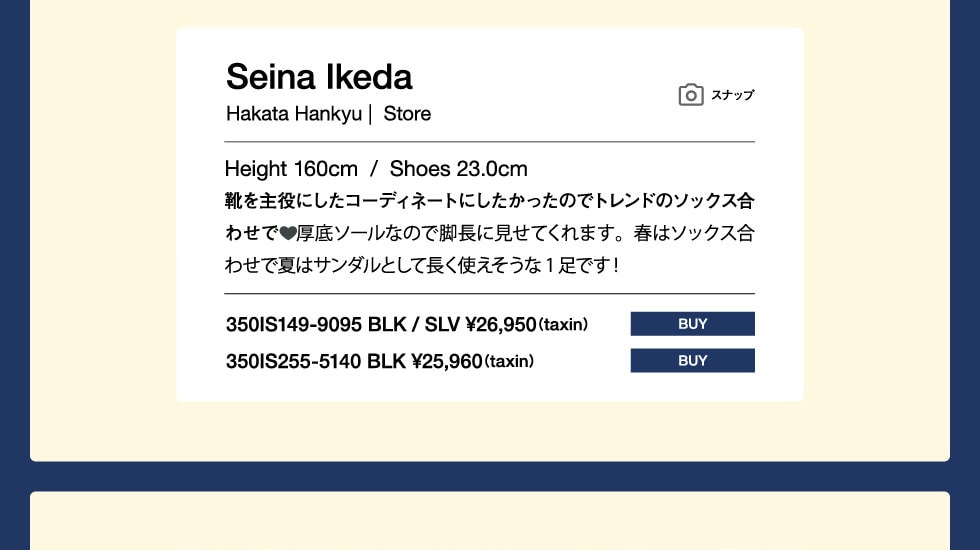Click the Seina Ikeda name heading
This screenshot has height=550, width=980.
click(x=319, y=77)
